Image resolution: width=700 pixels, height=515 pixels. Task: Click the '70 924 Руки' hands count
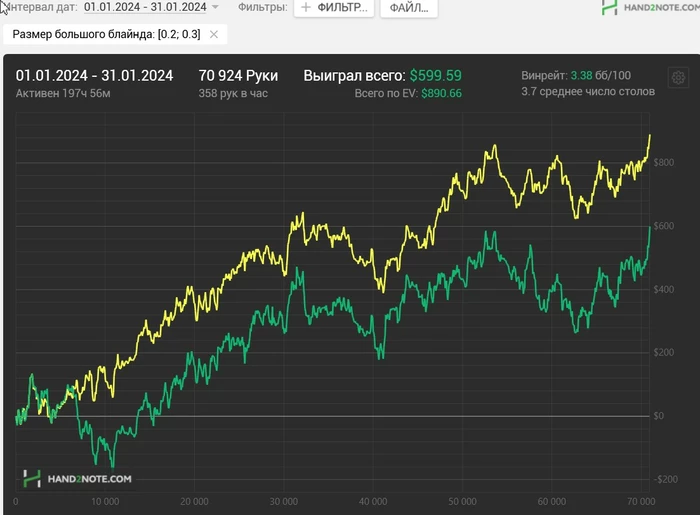pos(238,75)
